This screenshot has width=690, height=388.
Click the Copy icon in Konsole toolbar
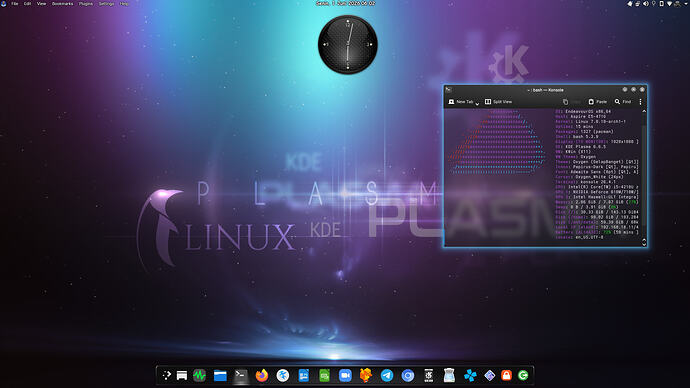click(x=565, y=102)
